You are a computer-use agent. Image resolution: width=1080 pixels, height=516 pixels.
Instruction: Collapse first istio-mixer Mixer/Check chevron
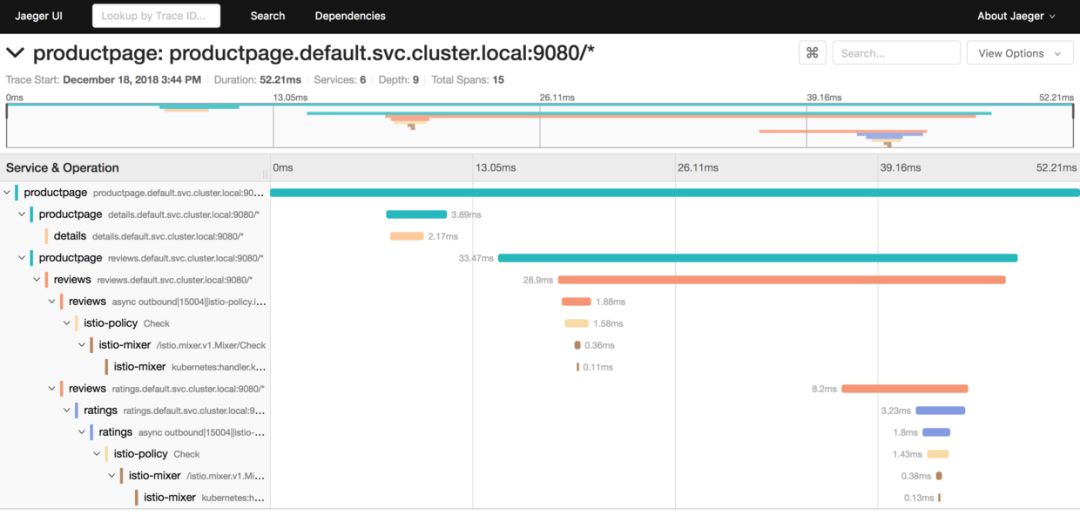82,345
